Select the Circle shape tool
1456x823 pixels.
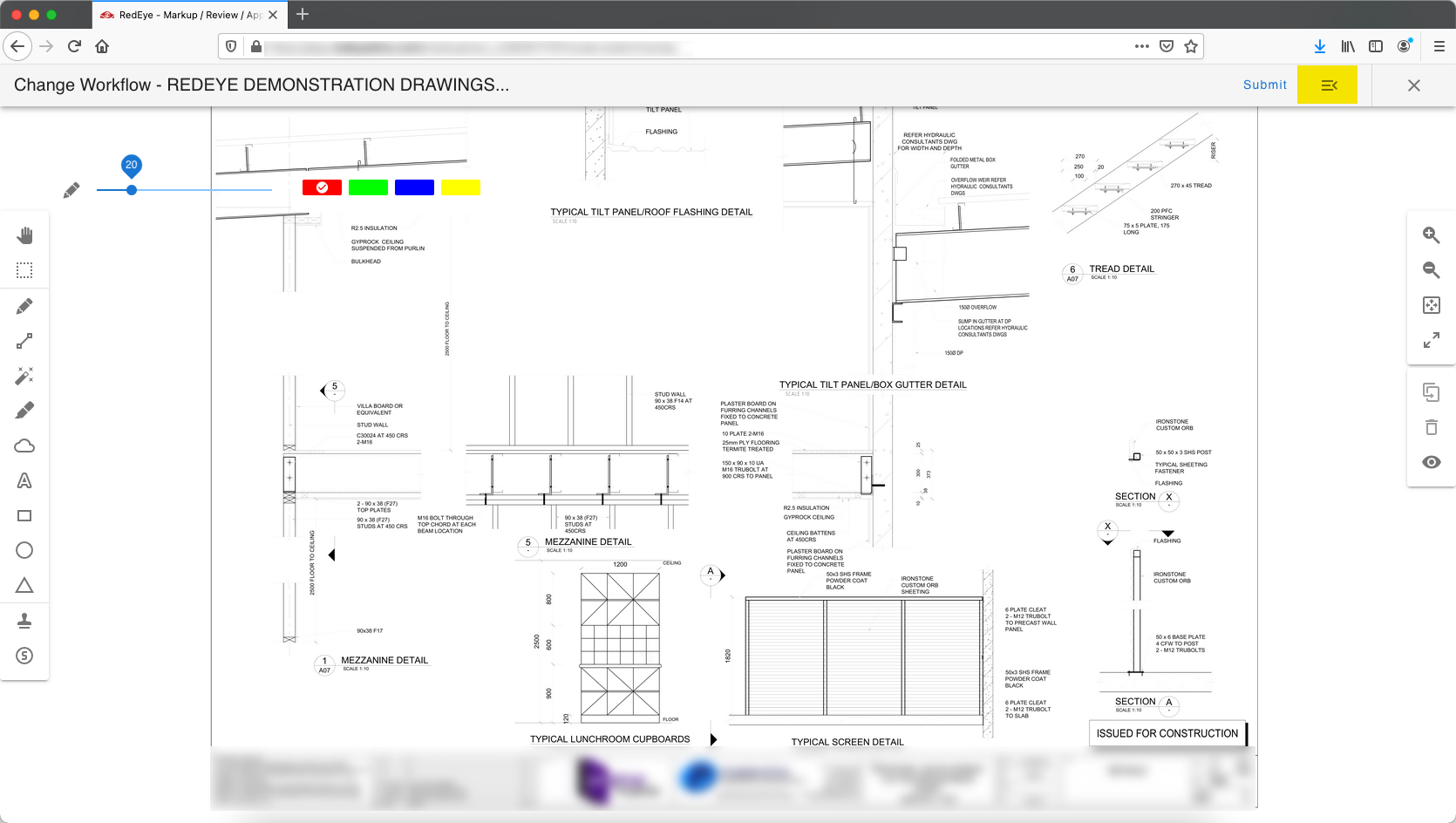click(x=24, y=550)
